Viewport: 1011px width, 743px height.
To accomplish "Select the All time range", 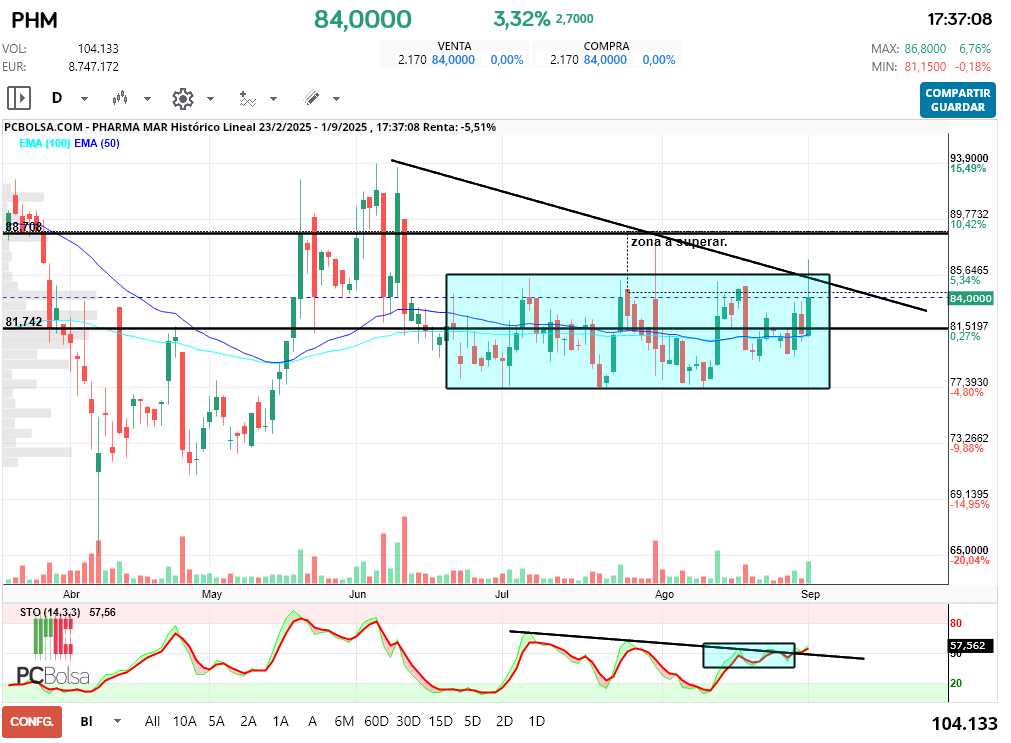I will coord(152,721).
